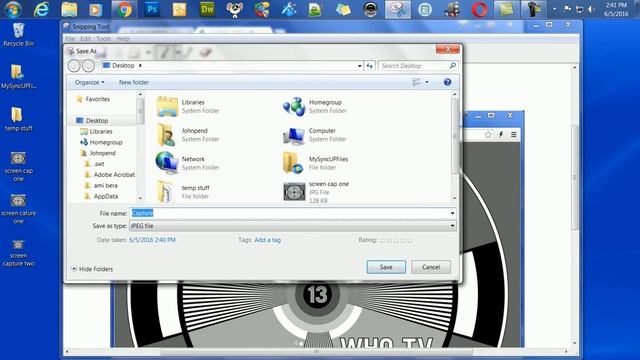The image size is (640, 360).
Task: Open Windows Media Player taskbar icon
Action: coord(95,9)
